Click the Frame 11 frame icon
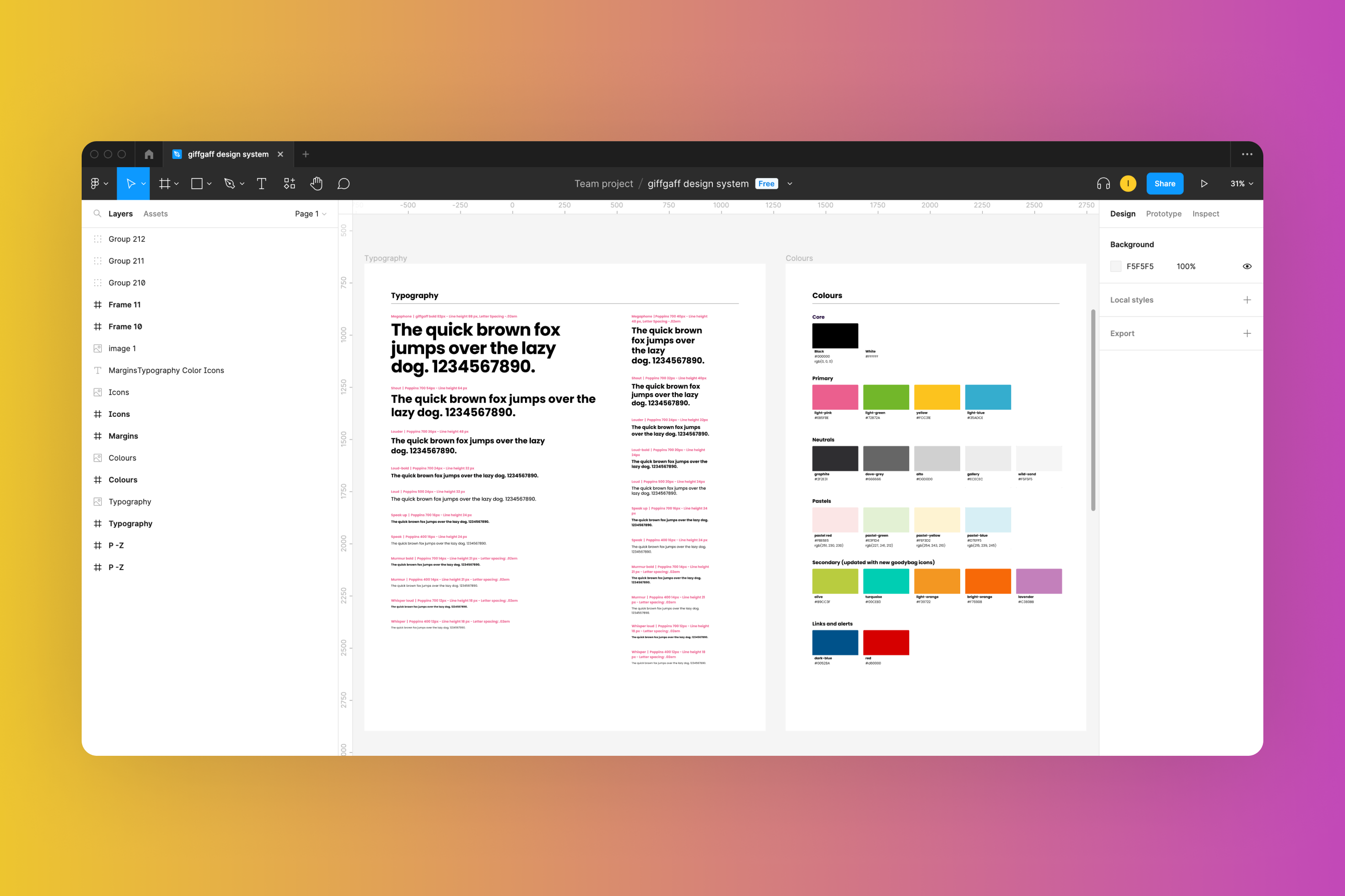 98,304
